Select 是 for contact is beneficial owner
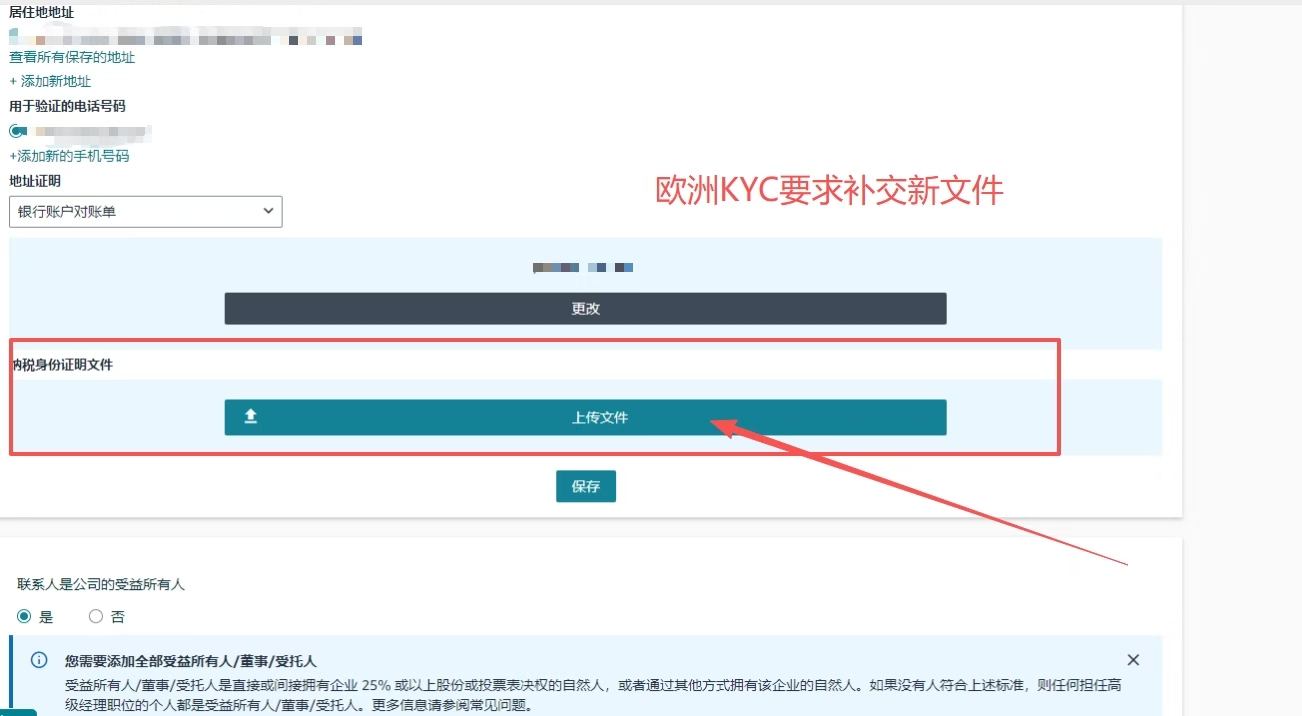This screenshot has height=716, width=1302. click(x=25, y=616)
